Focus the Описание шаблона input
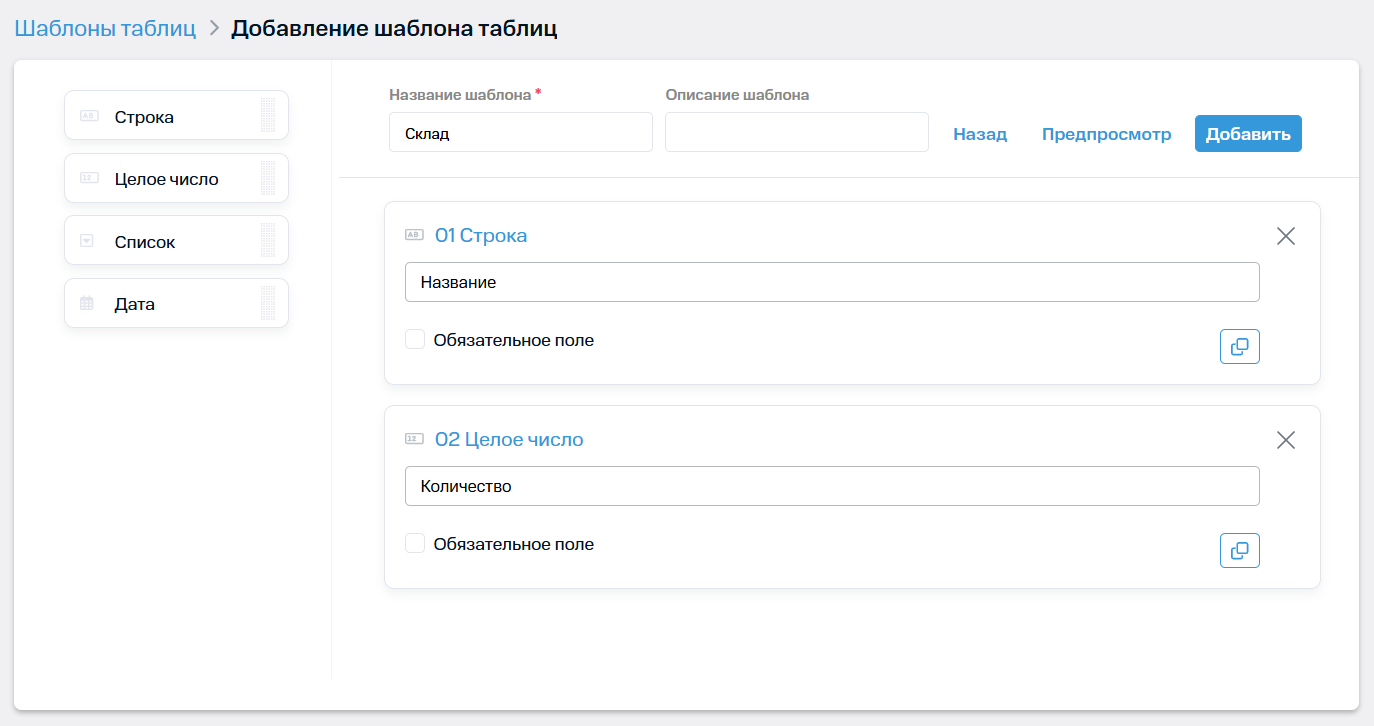The height and width of the screenshot is (726, 1374). [797, 132]
